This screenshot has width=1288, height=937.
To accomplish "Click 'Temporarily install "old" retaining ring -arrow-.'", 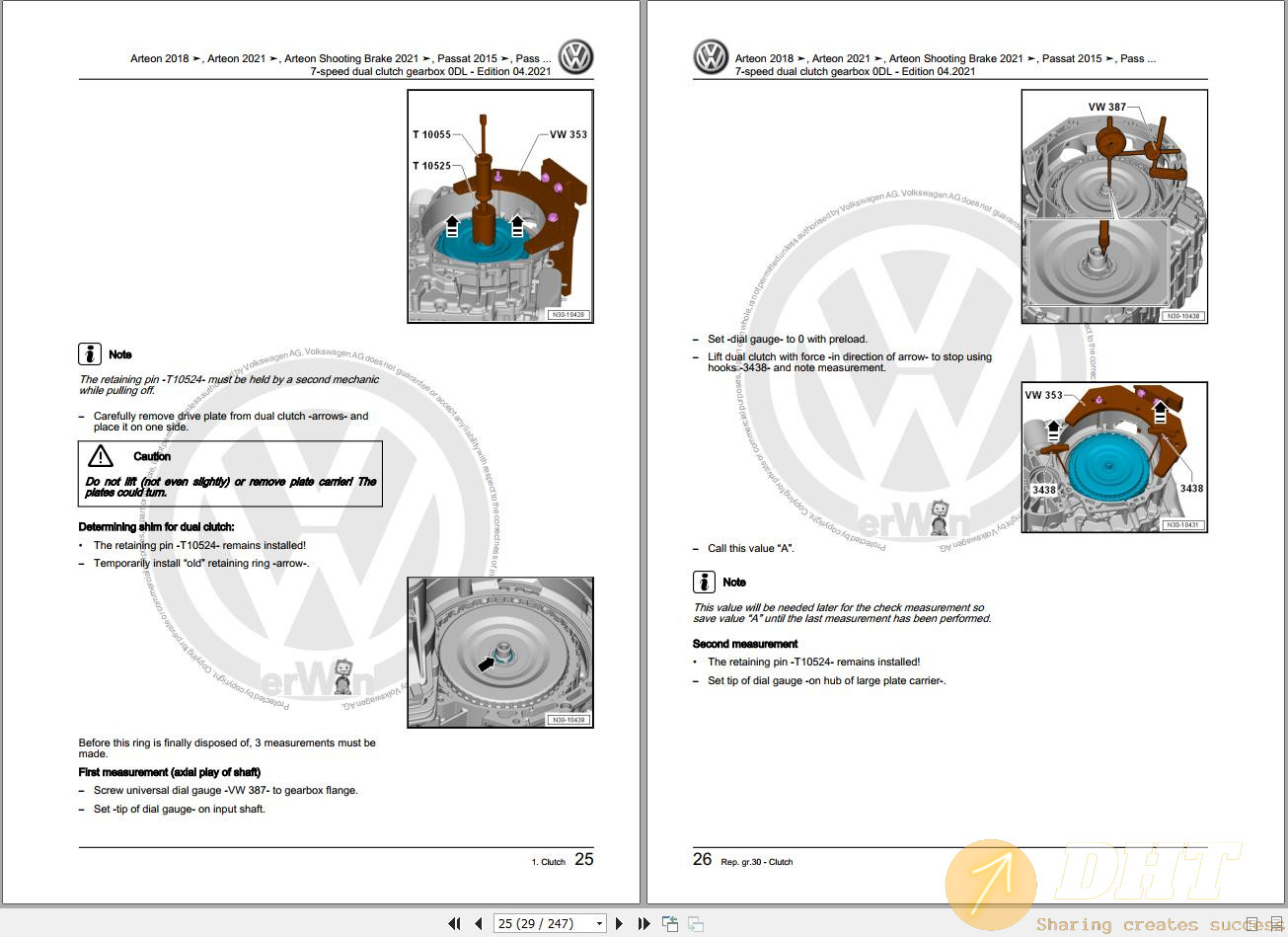I will (201, 563).
